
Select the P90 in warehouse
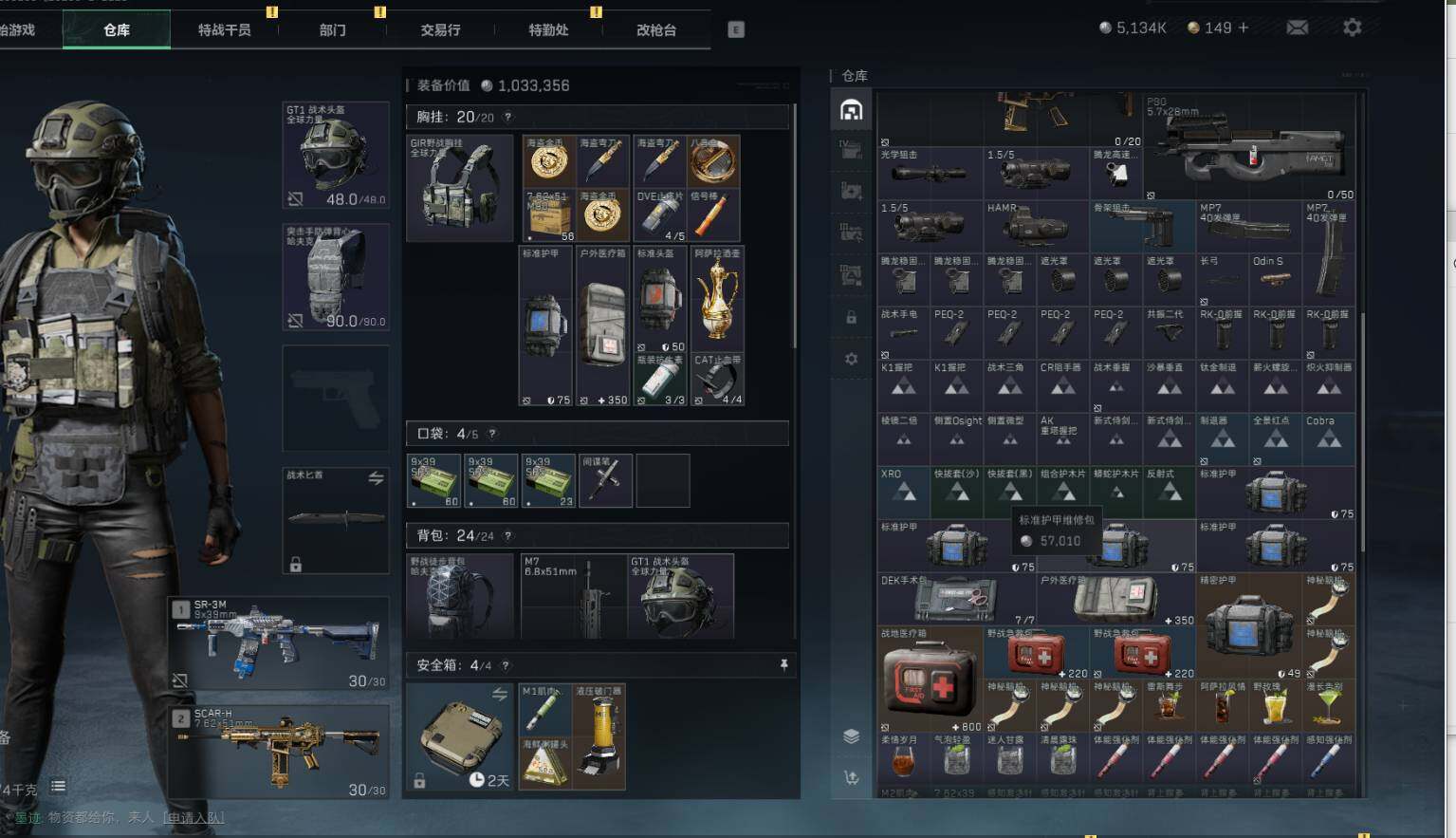[x=1249, y=147]
